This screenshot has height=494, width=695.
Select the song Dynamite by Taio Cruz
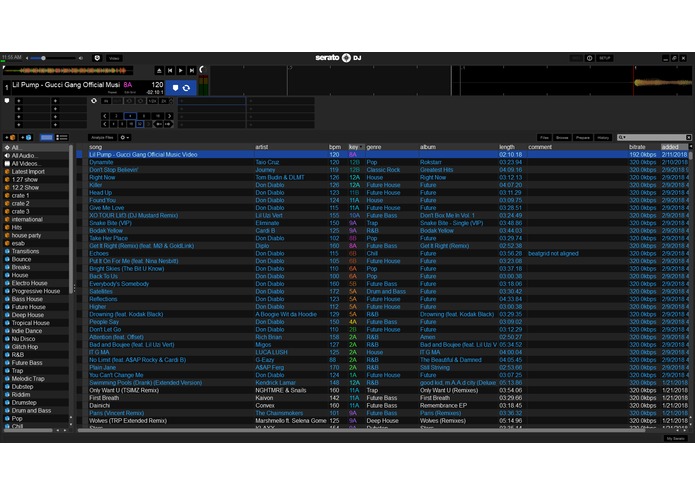point(383,162)
